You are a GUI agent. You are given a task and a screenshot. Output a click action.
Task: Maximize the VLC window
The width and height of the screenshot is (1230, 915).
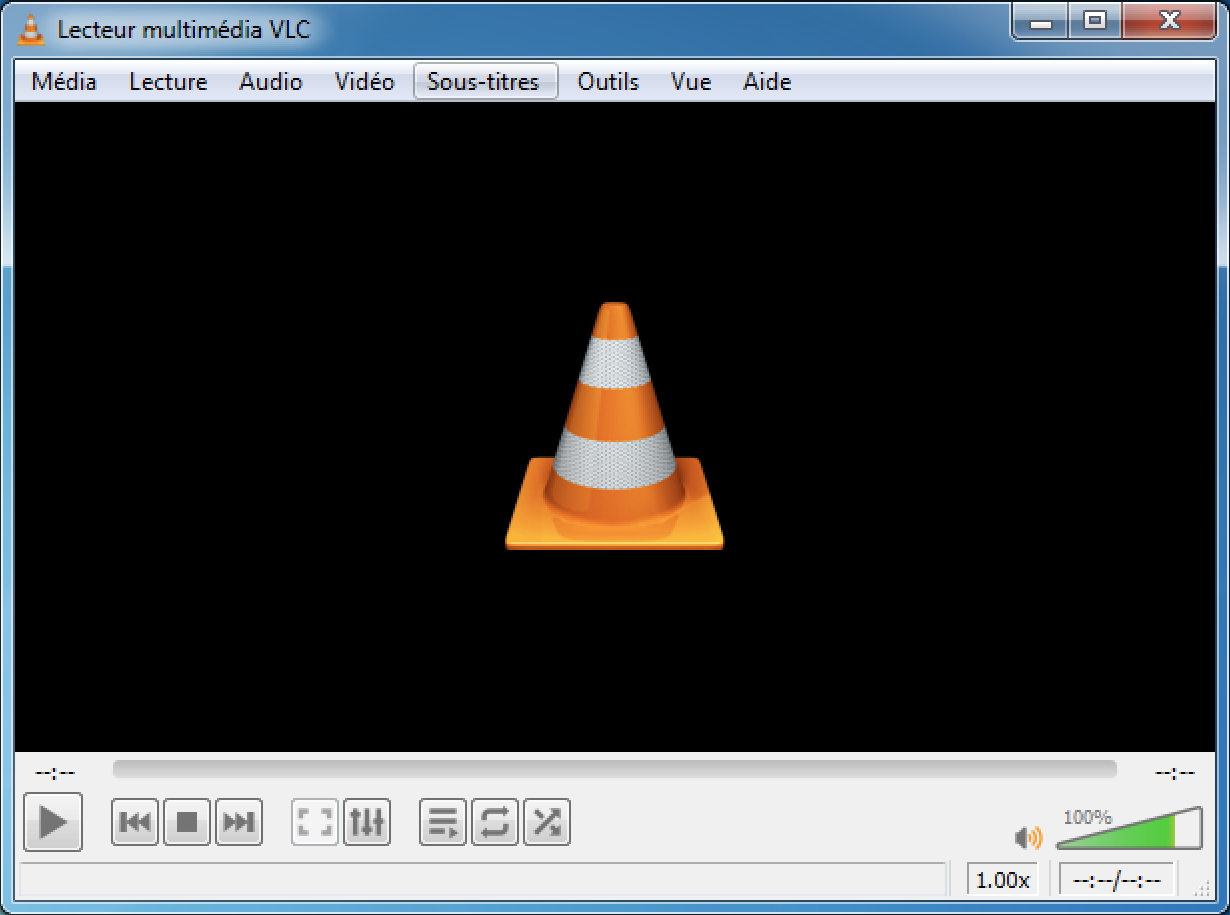pyautogui.click(x=1096, y=21)
